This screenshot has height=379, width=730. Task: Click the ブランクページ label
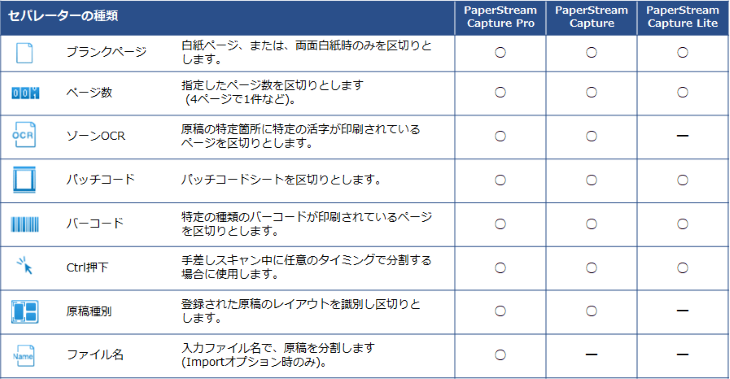point(106,52)
